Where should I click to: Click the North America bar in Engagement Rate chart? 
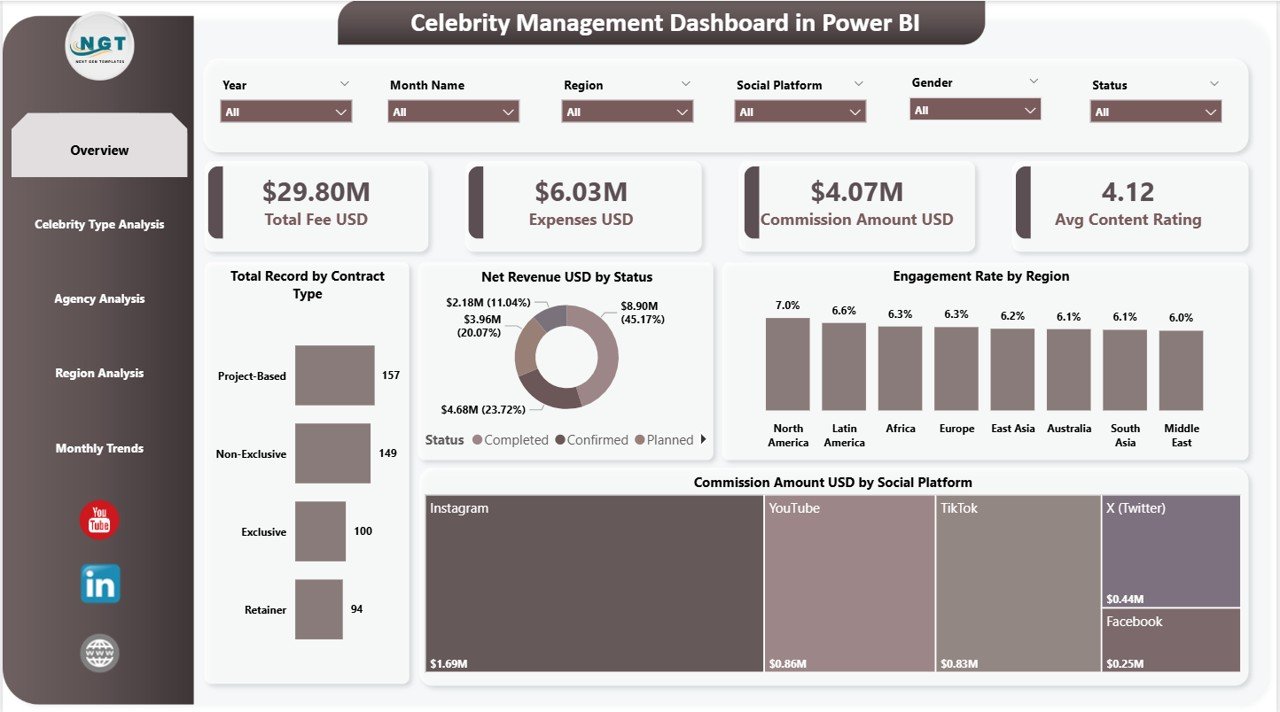pos(788,365)
